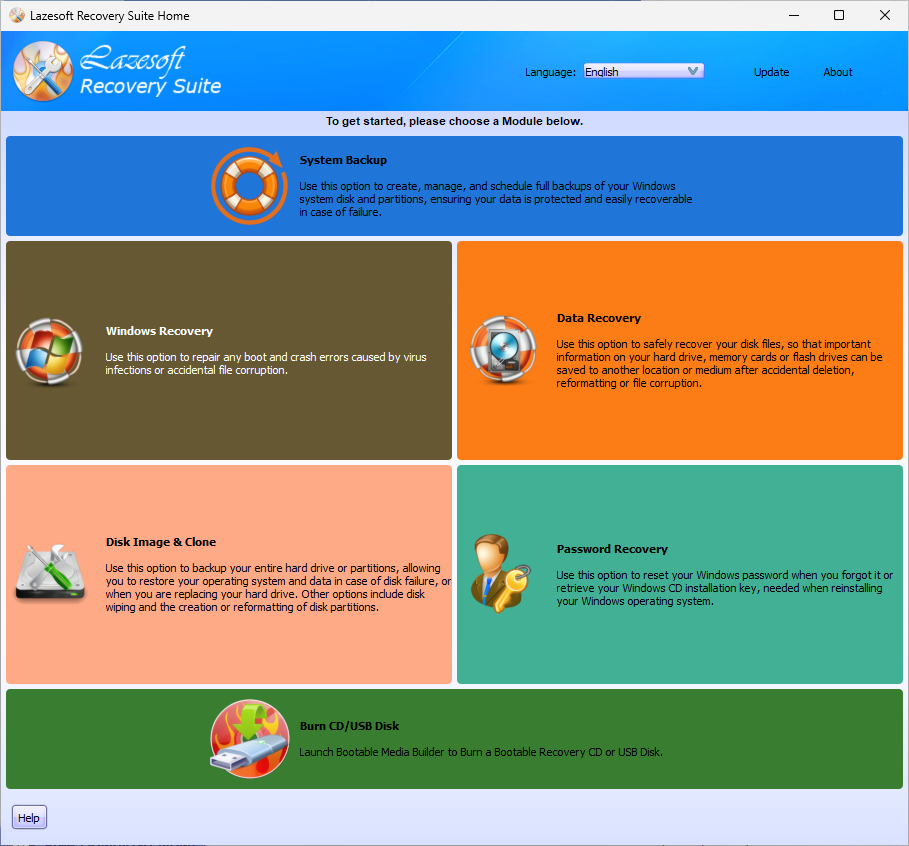Open the Update menu item
This screenshot has height=846, width=909.
[771, 71]
